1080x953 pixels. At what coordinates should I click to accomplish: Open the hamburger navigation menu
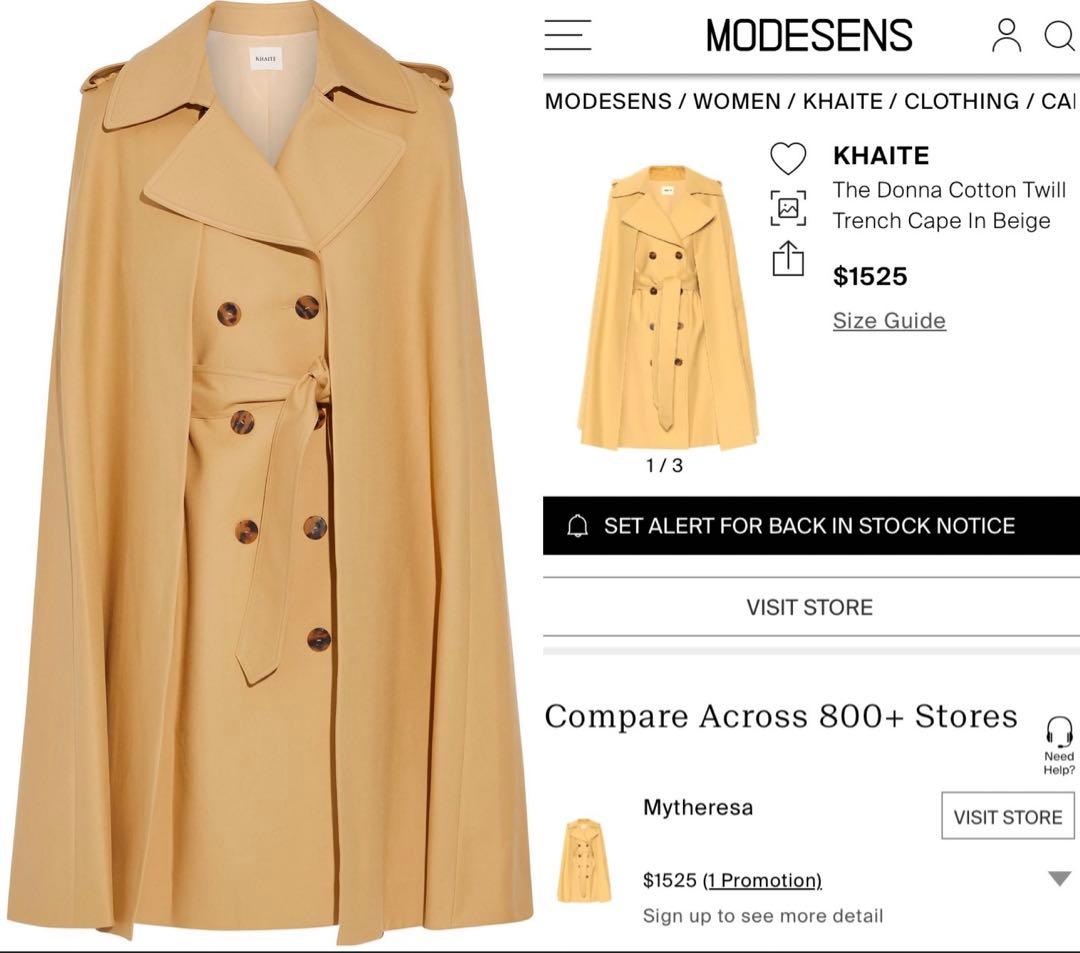pos(568,35)
